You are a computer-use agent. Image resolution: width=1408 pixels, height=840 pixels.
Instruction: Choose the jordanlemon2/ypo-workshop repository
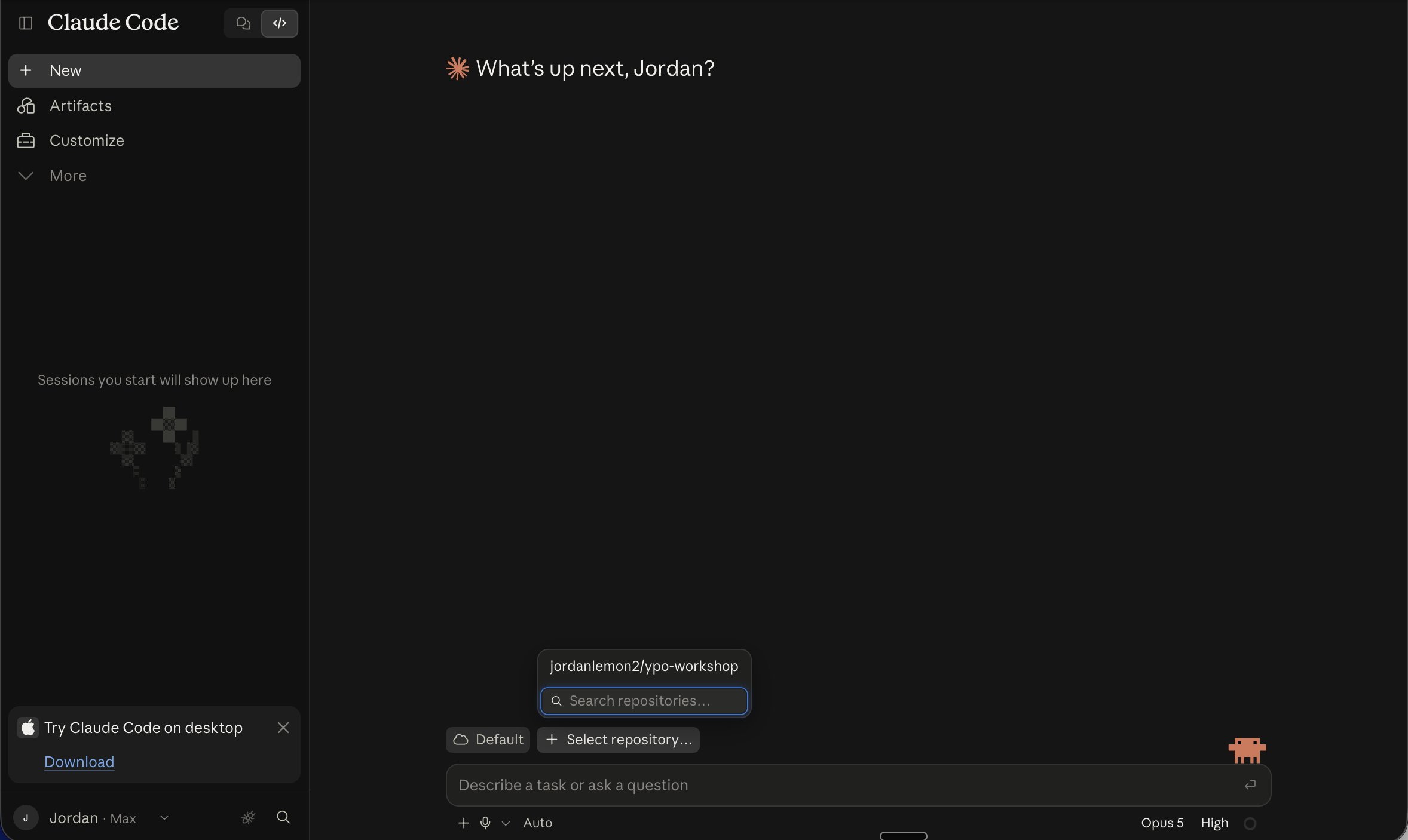pos(644,666)
